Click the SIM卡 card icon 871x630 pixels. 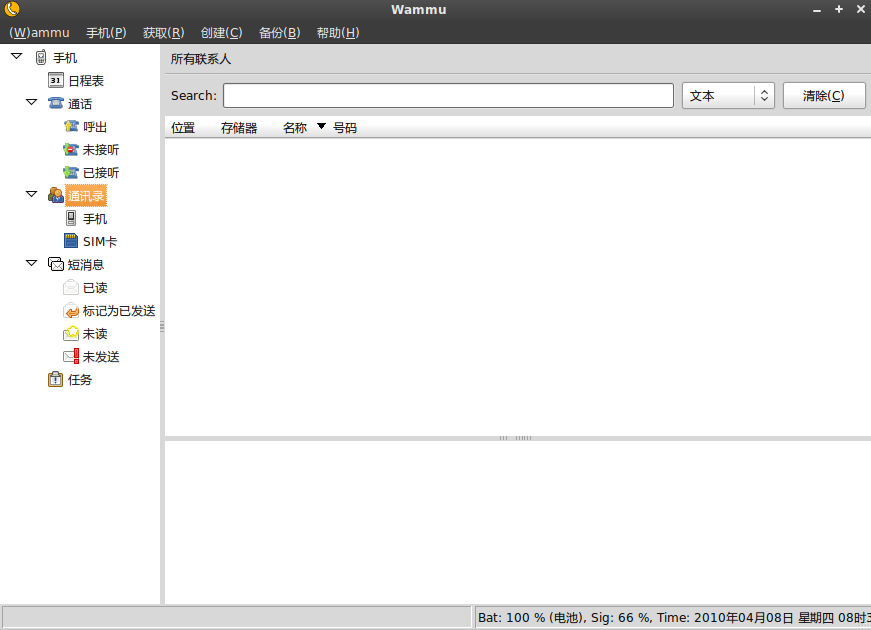tap(71, 242)
